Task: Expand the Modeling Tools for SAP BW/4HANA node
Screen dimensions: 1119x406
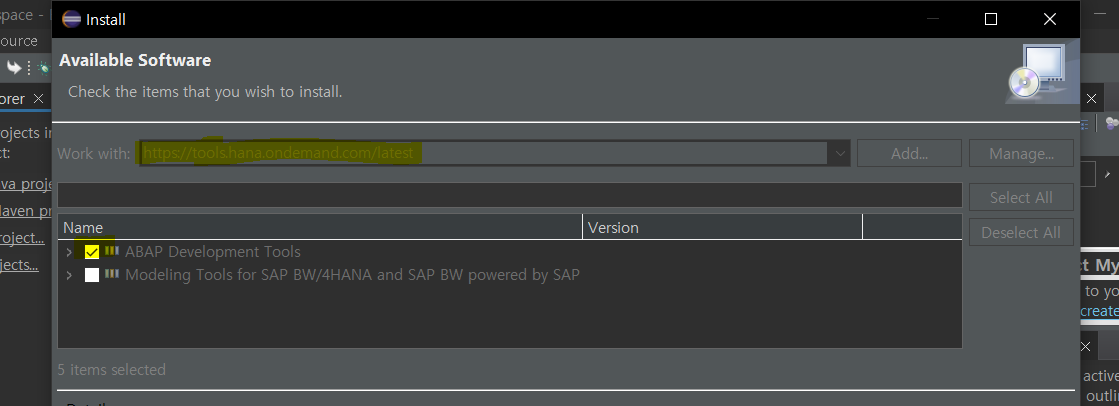Action: (69, 275)
